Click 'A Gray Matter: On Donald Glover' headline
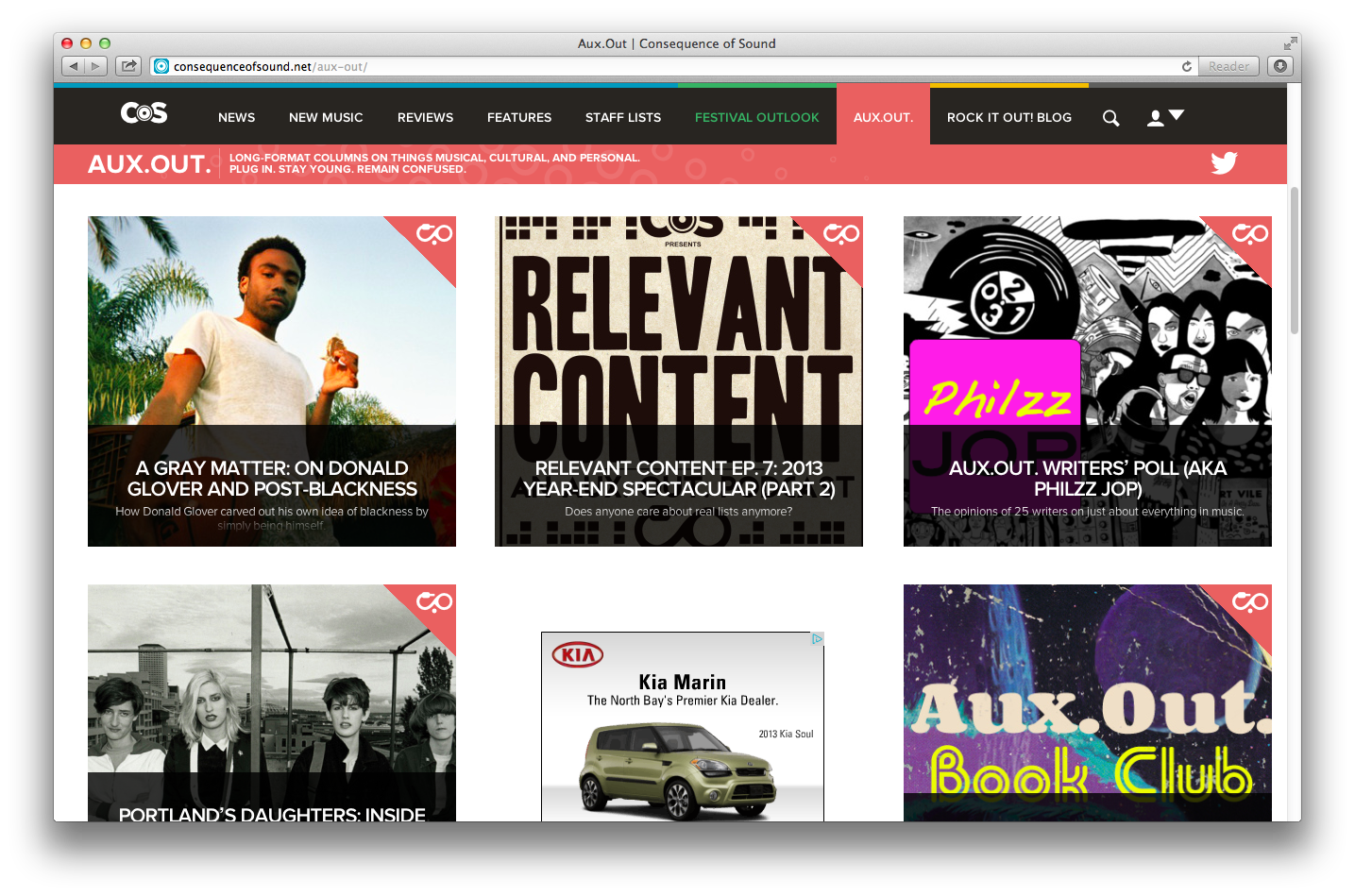Viewport: 1355px width, 896px height. pos(272,479)
